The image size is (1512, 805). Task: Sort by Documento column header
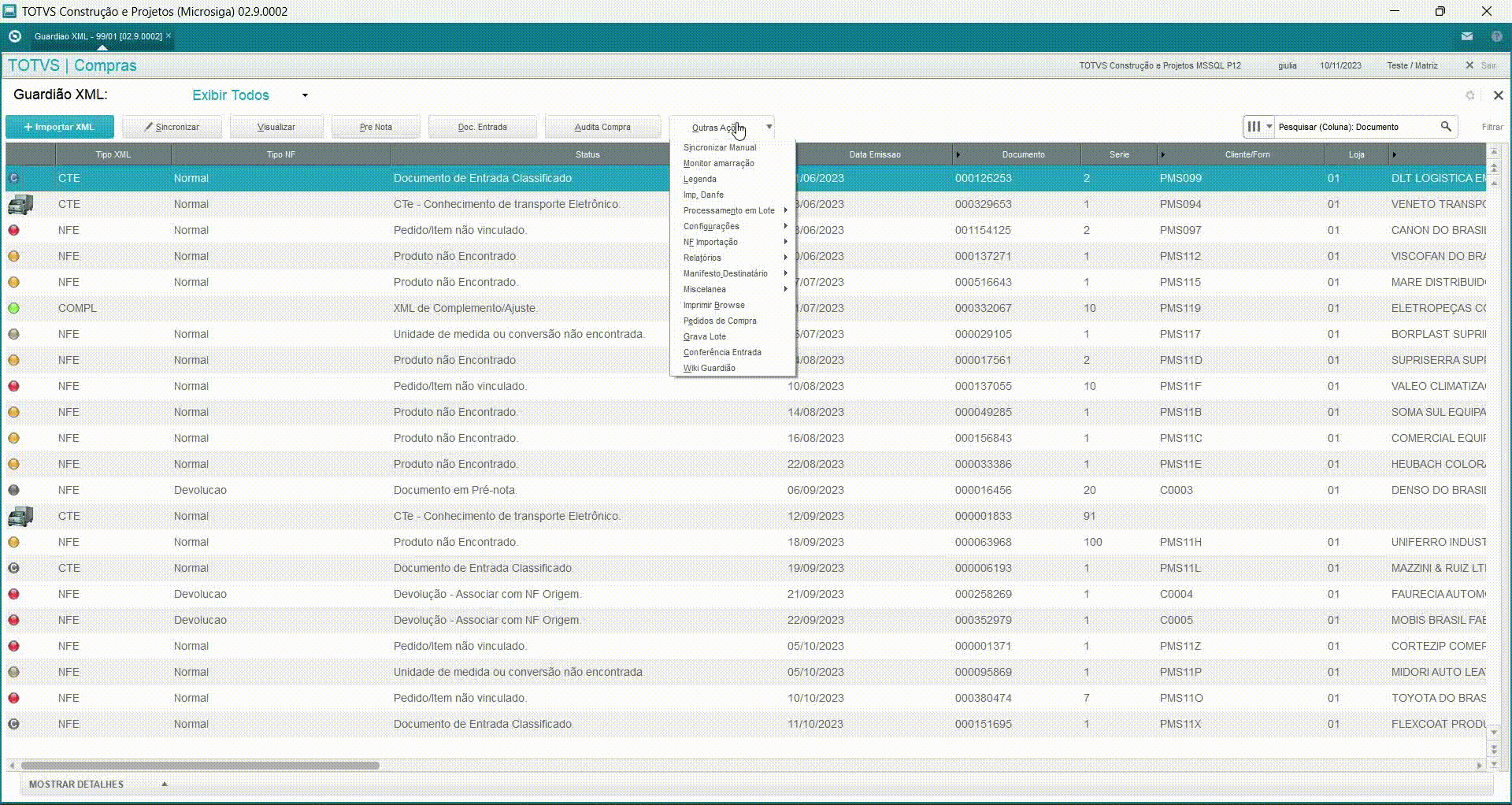pyautogui.click(x=1023, y=154)
